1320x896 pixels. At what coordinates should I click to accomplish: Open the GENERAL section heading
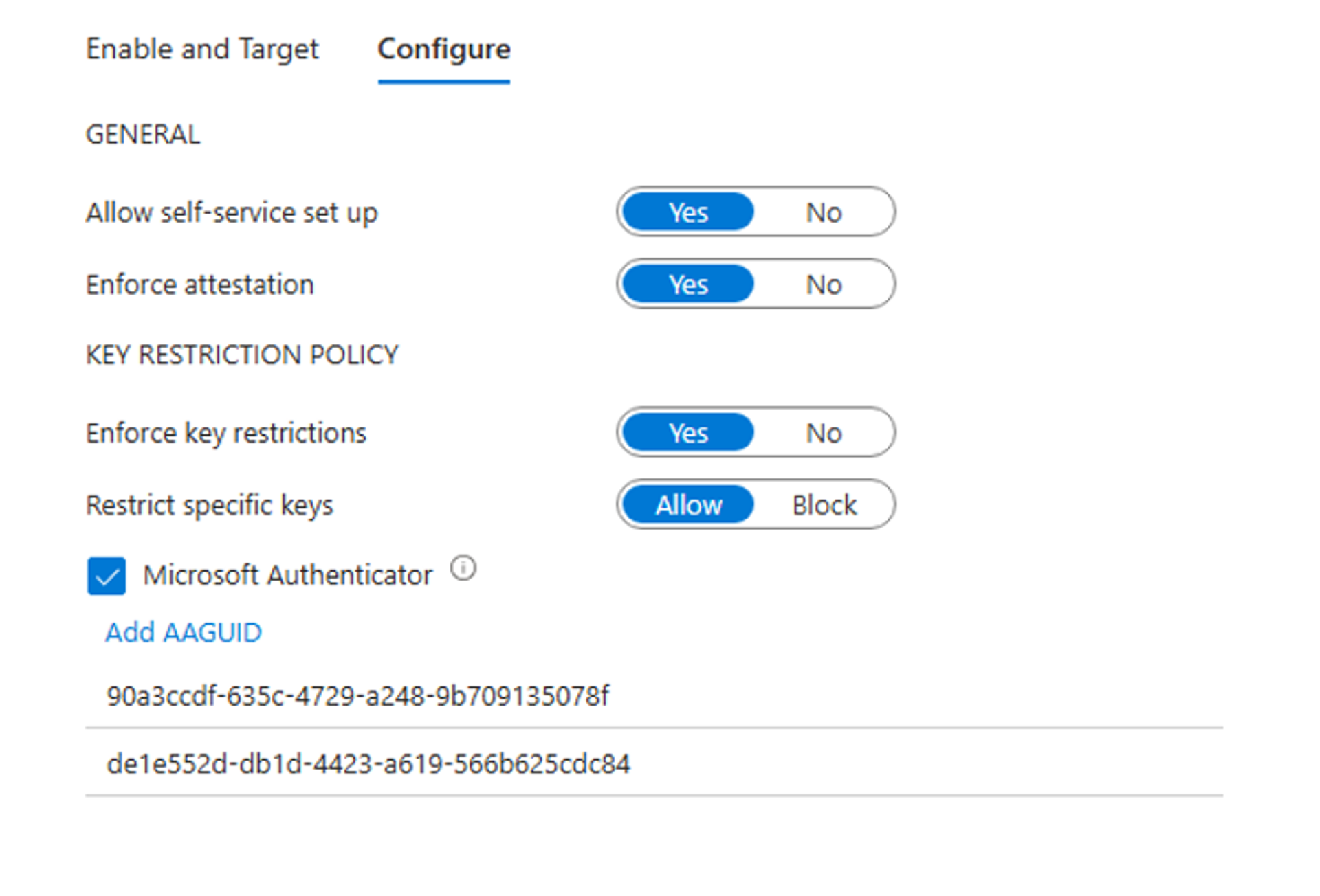[143, 133]
